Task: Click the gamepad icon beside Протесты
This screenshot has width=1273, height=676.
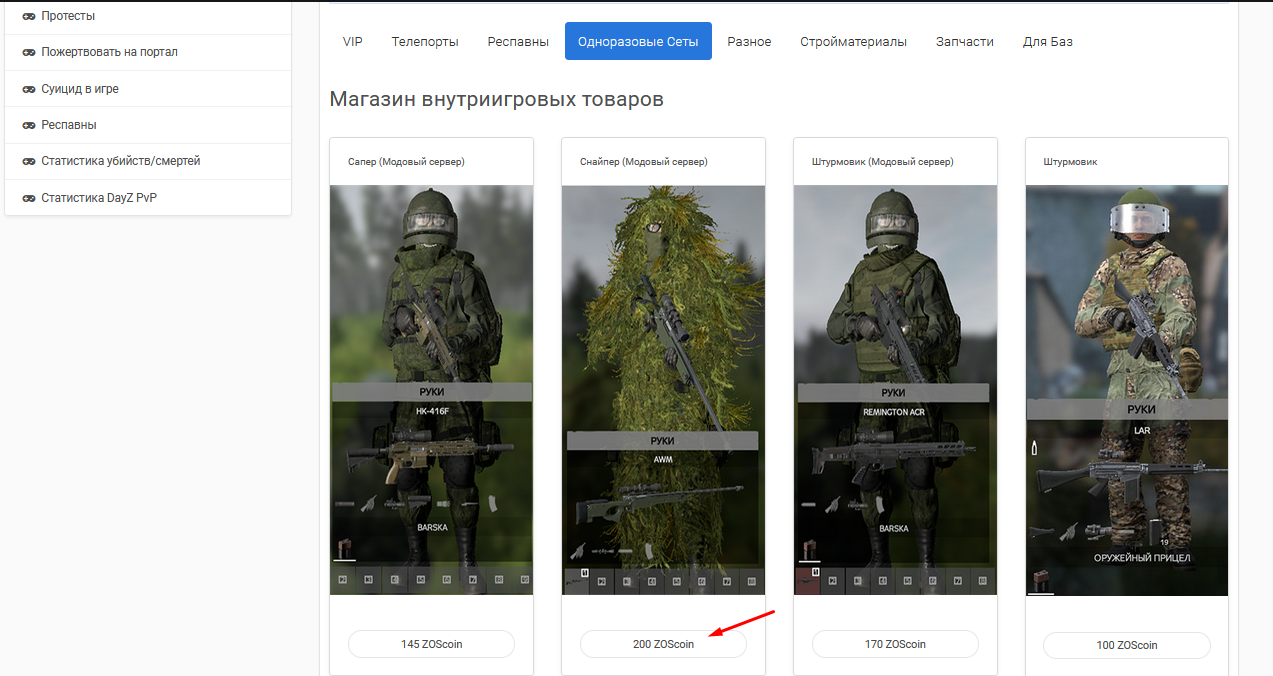Action: click(x=29, y=16)
